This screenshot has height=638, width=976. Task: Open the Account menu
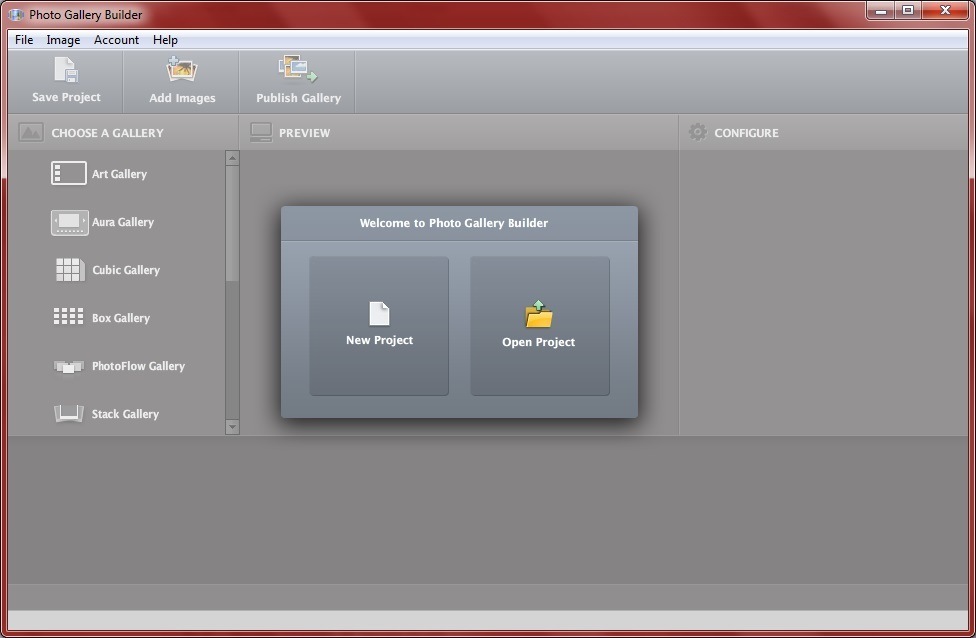click(116, 39)
